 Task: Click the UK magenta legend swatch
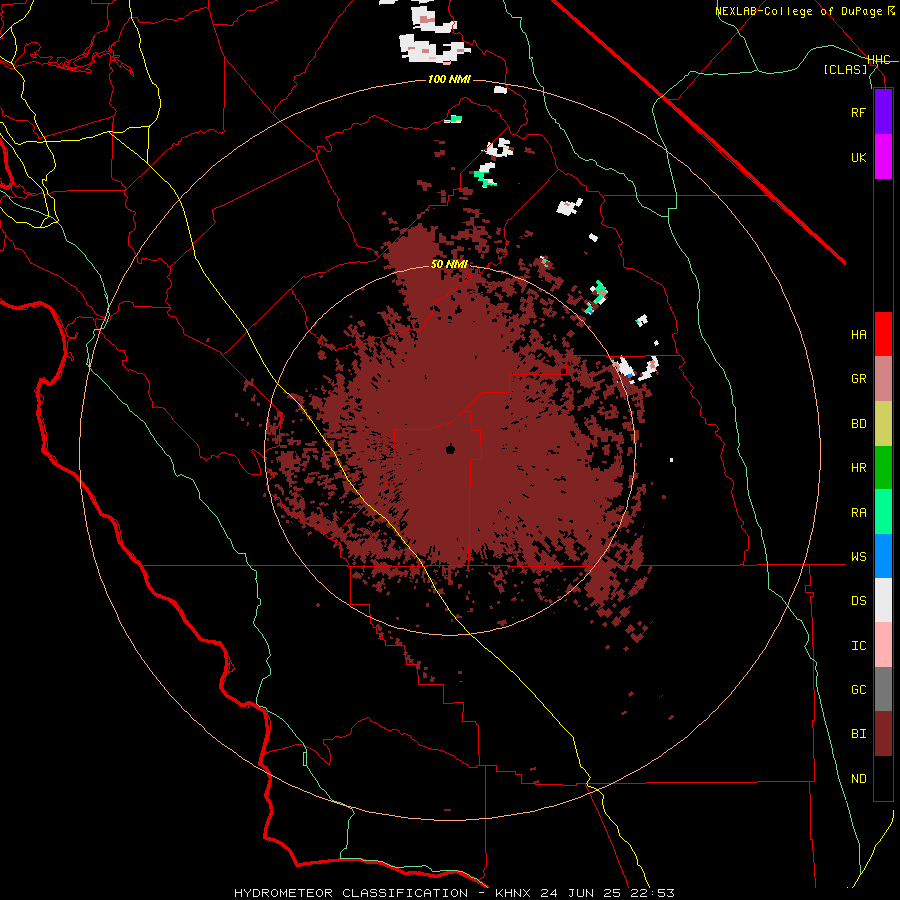tap(883, 157)
